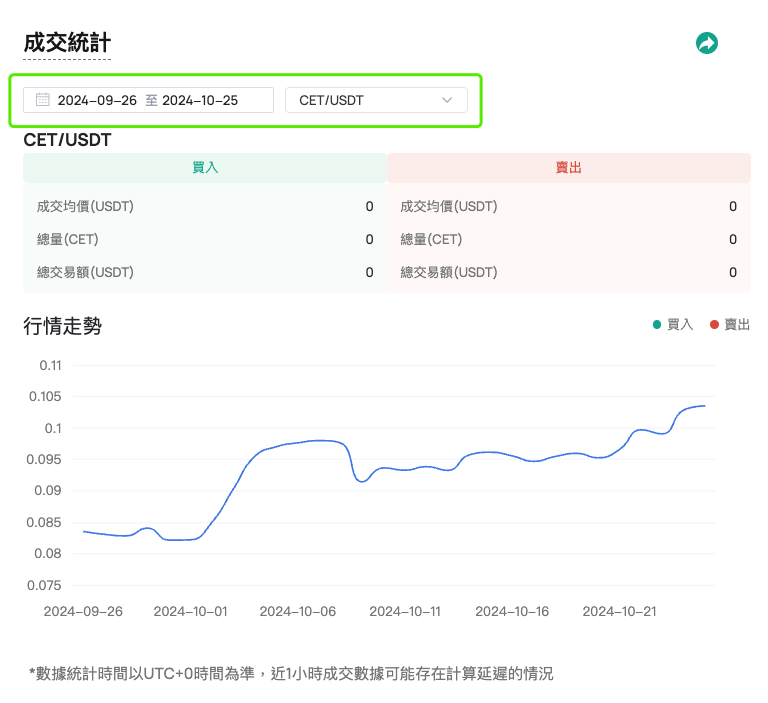
Task: Select the start date 2024-09-26
Action: tap(97, 100)
